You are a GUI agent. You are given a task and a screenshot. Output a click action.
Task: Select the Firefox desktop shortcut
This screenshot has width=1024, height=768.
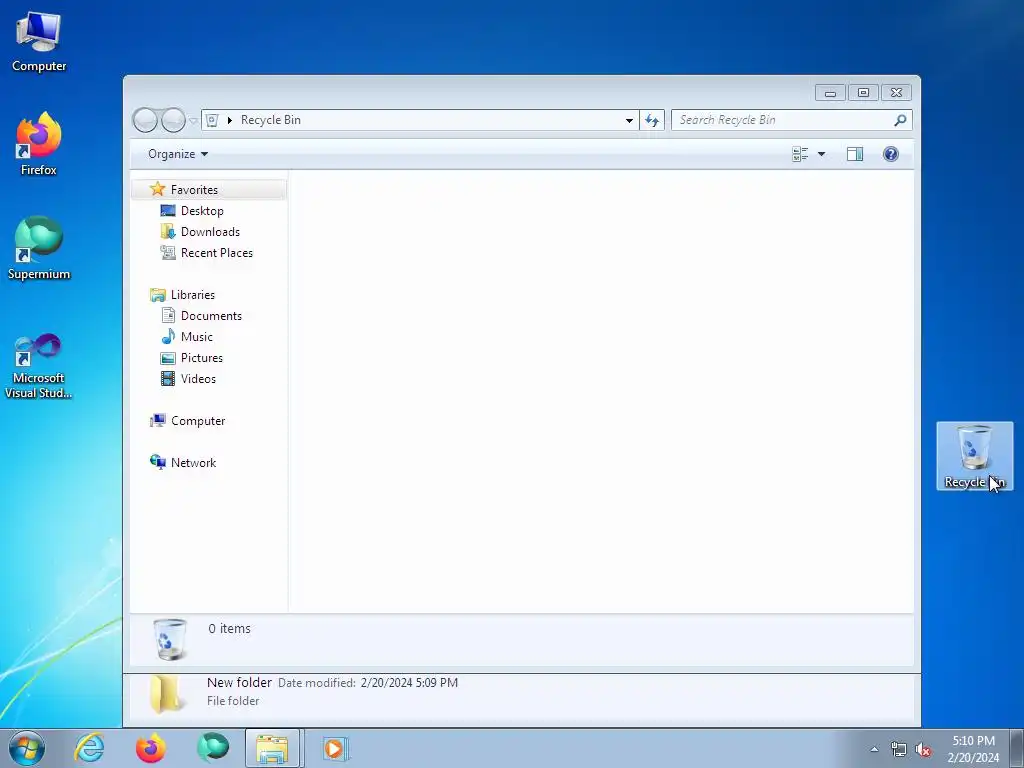click(39, 144)
